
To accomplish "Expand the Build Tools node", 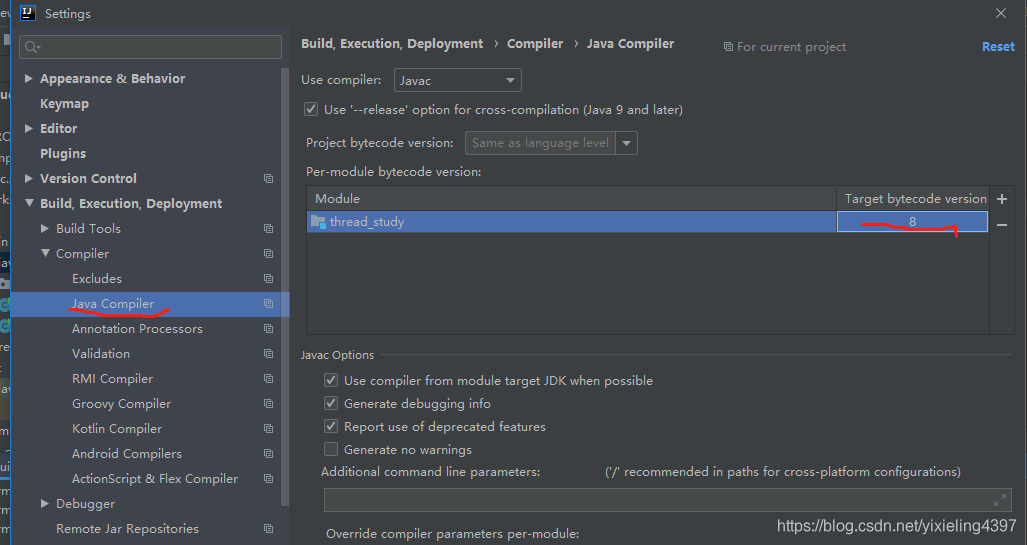I will [x=45, y=228].
